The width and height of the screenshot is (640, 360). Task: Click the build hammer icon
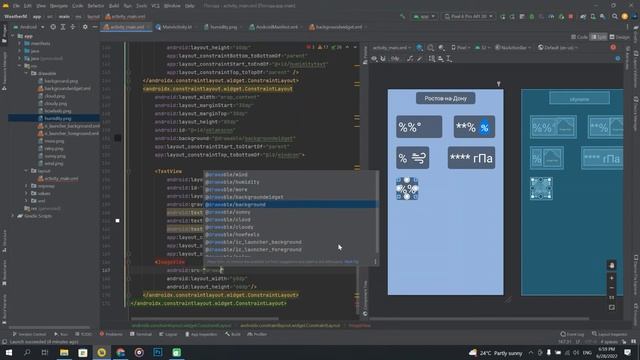pos(403,16)
